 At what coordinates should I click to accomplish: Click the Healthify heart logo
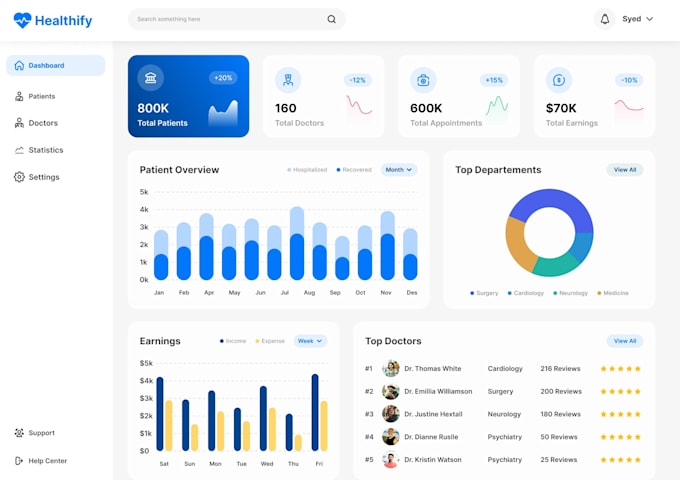(22, 20)
